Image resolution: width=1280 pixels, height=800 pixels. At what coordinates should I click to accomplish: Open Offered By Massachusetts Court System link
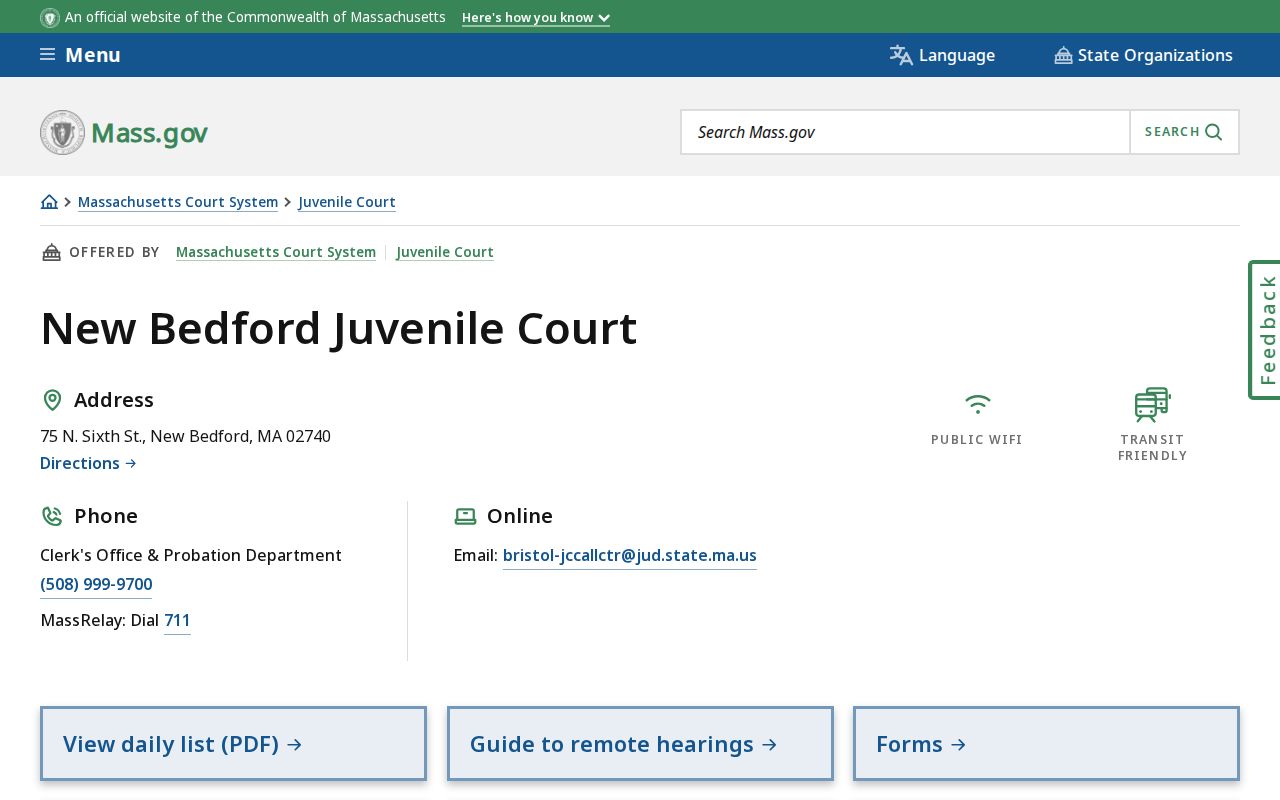click(276, 252)
